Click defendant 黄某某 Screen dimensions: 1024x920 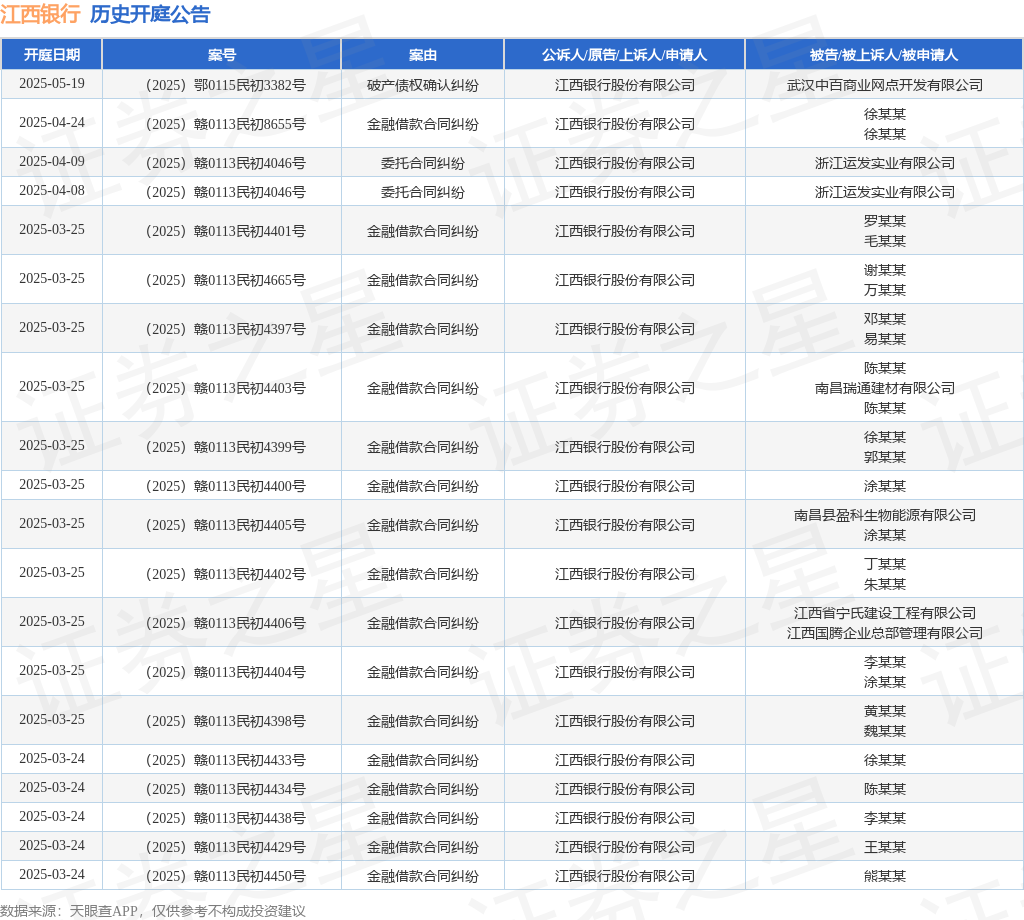pyautogui.click(x=884, y=711)
